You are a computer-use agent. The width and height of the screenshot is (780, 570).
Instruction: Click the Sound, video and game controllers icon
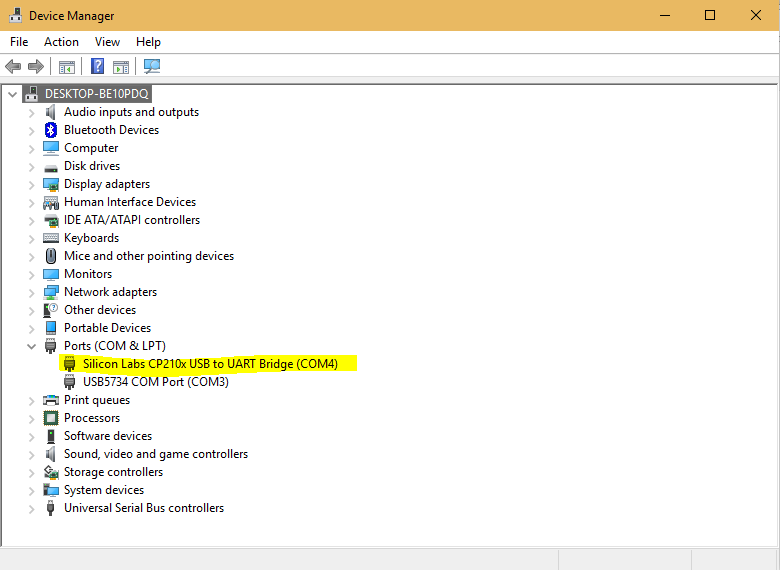(x=50, y=454)
